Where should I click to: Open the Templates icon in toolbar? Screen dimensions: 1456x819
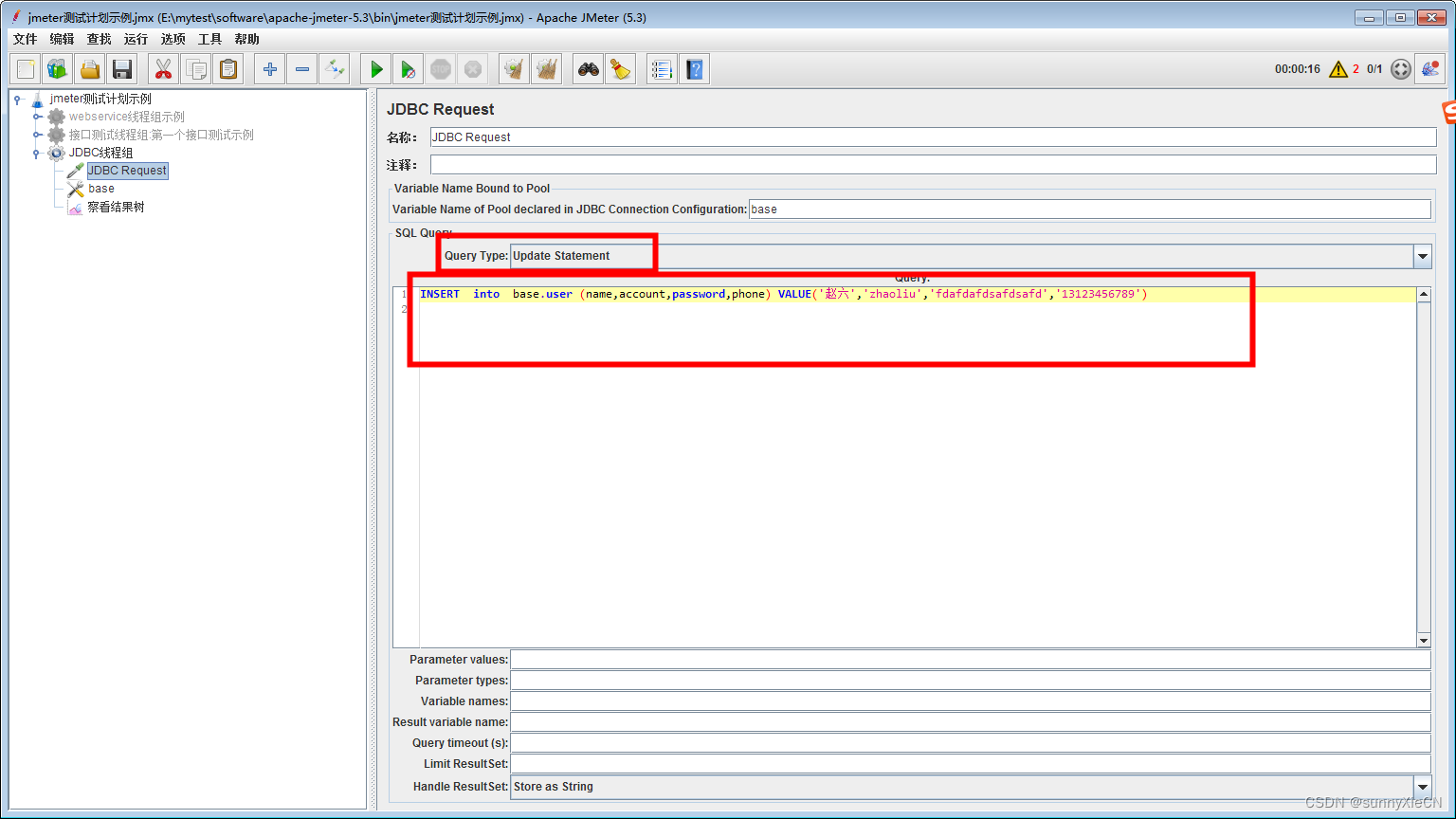point(58,69)
